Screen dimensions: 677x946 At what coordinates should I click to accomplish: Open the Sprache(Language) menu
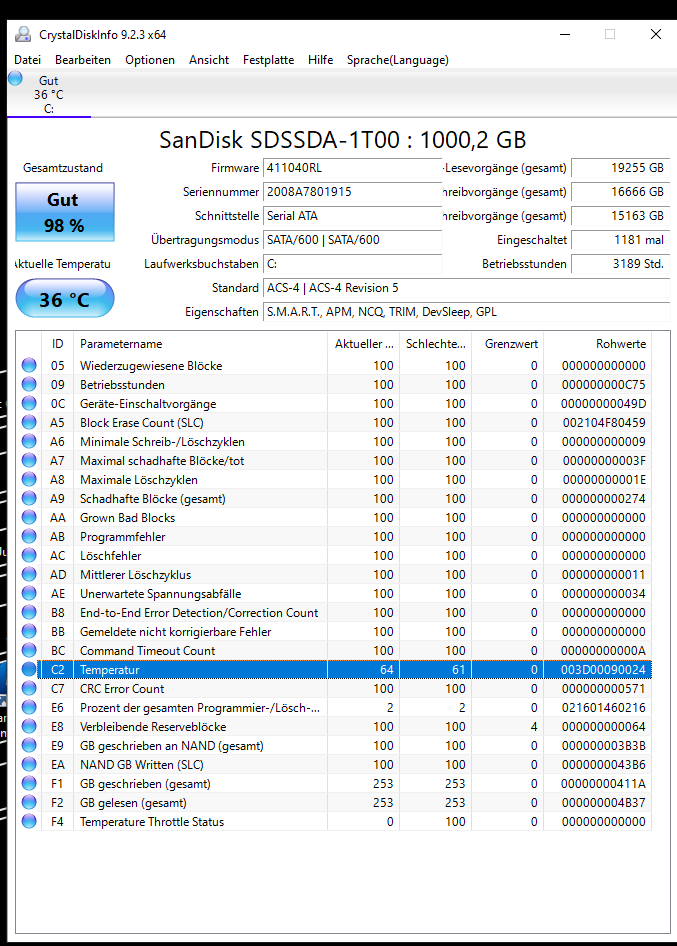[398, 60]
